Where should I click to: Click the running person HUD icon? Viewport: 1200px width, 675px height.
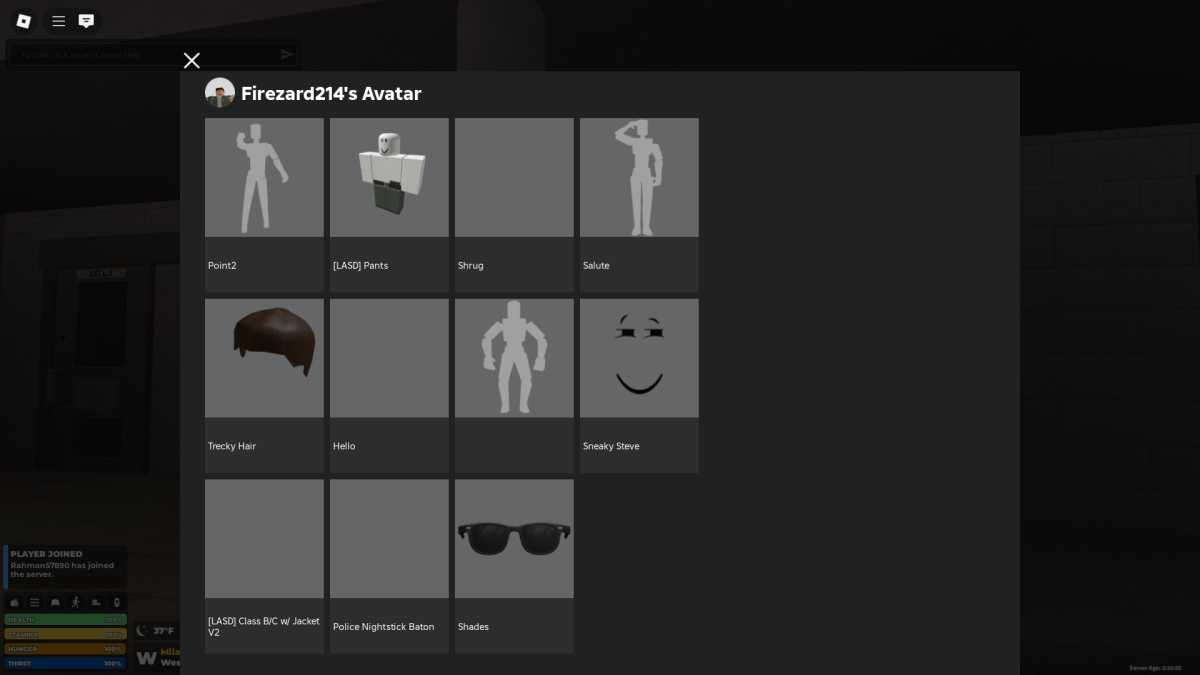(75, 602)
